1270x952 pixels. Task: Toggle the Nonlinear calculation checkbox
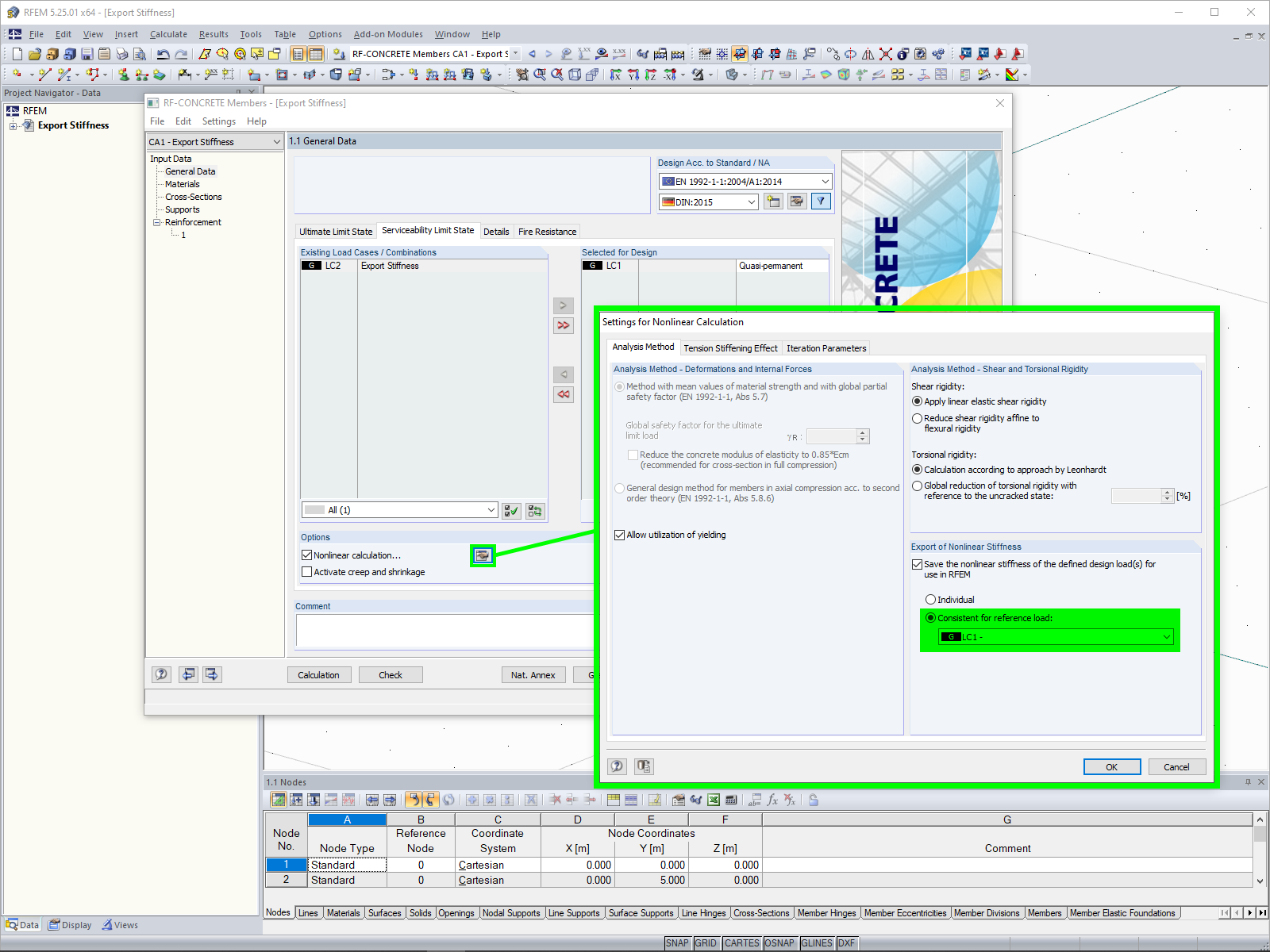(x=306, y=555)
